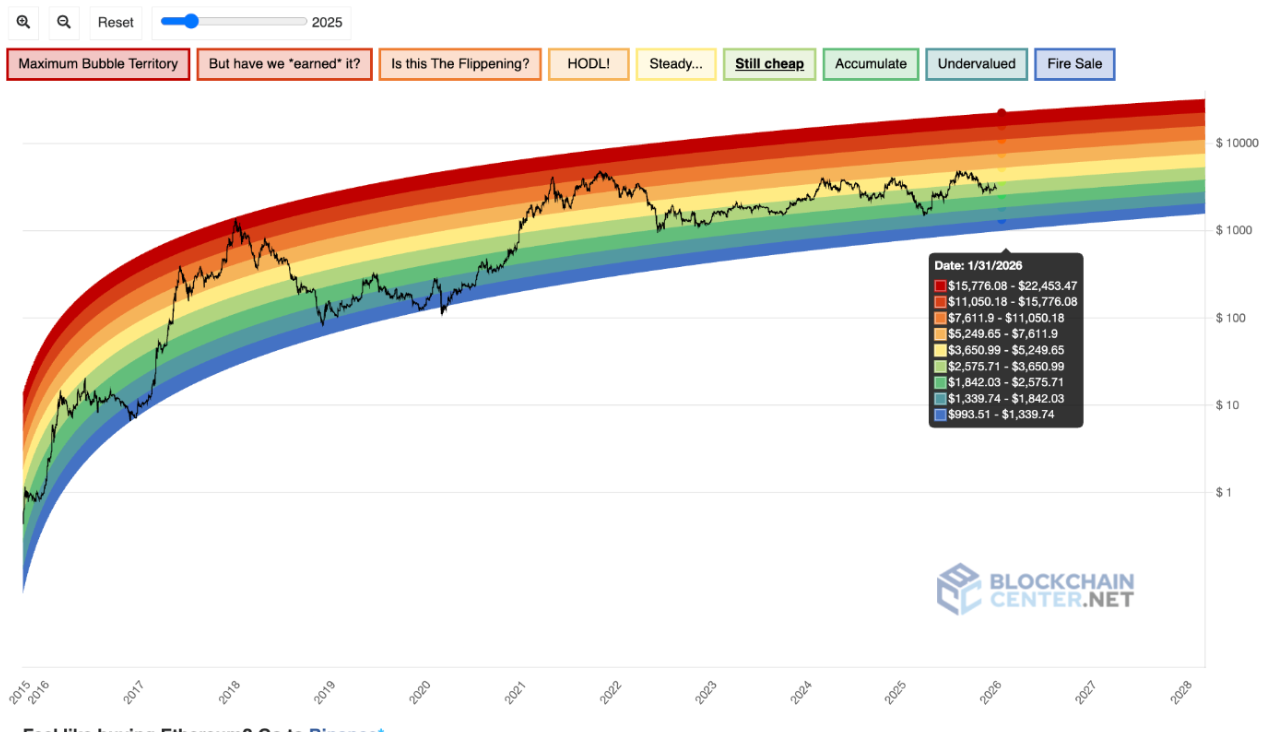Toggle the HODL! legend band

589,64
